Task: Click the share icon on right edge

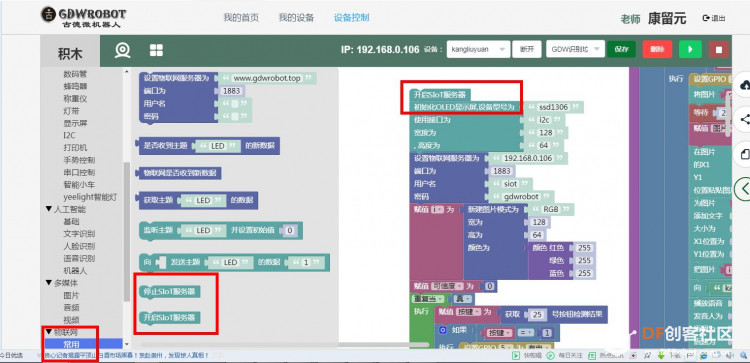Action: click(x=745, y=120)
